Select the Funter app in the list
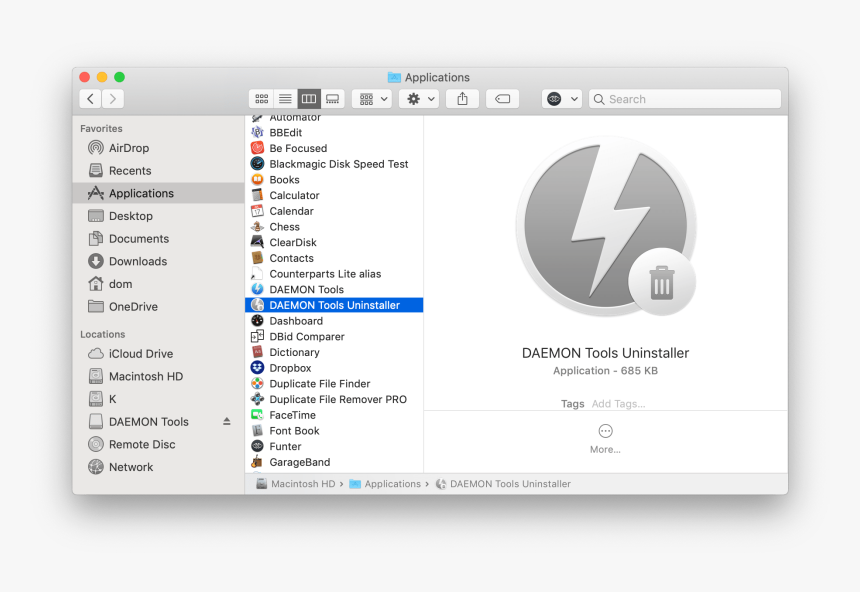 [x=334, y=447]
